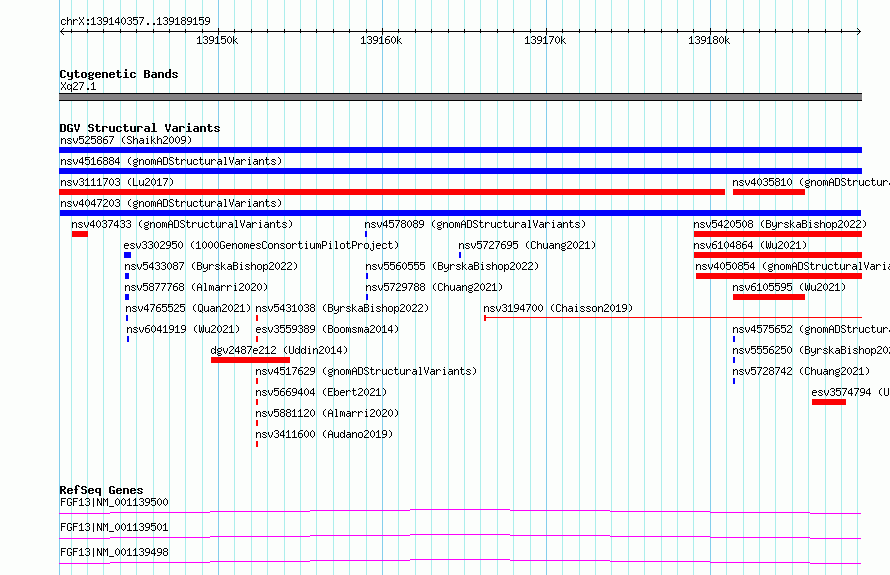The image size is (890, 575).
Task: Click the 139150k ruler position label
Action: click(217, 40)
